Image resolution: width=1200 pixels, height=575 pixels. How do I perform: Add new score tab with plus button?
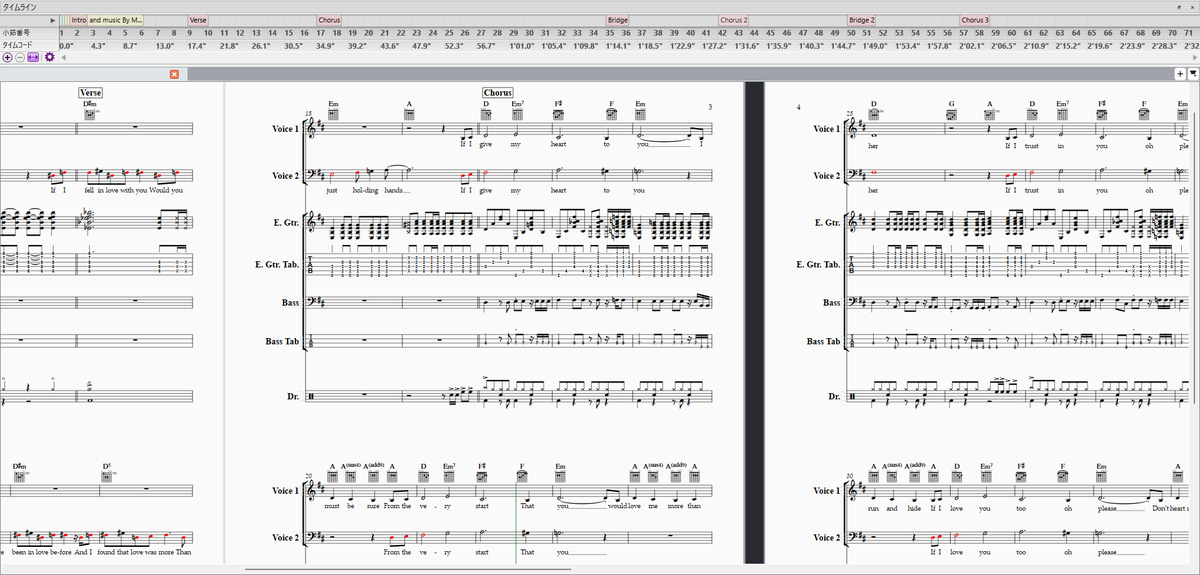tap(1180, 74)
